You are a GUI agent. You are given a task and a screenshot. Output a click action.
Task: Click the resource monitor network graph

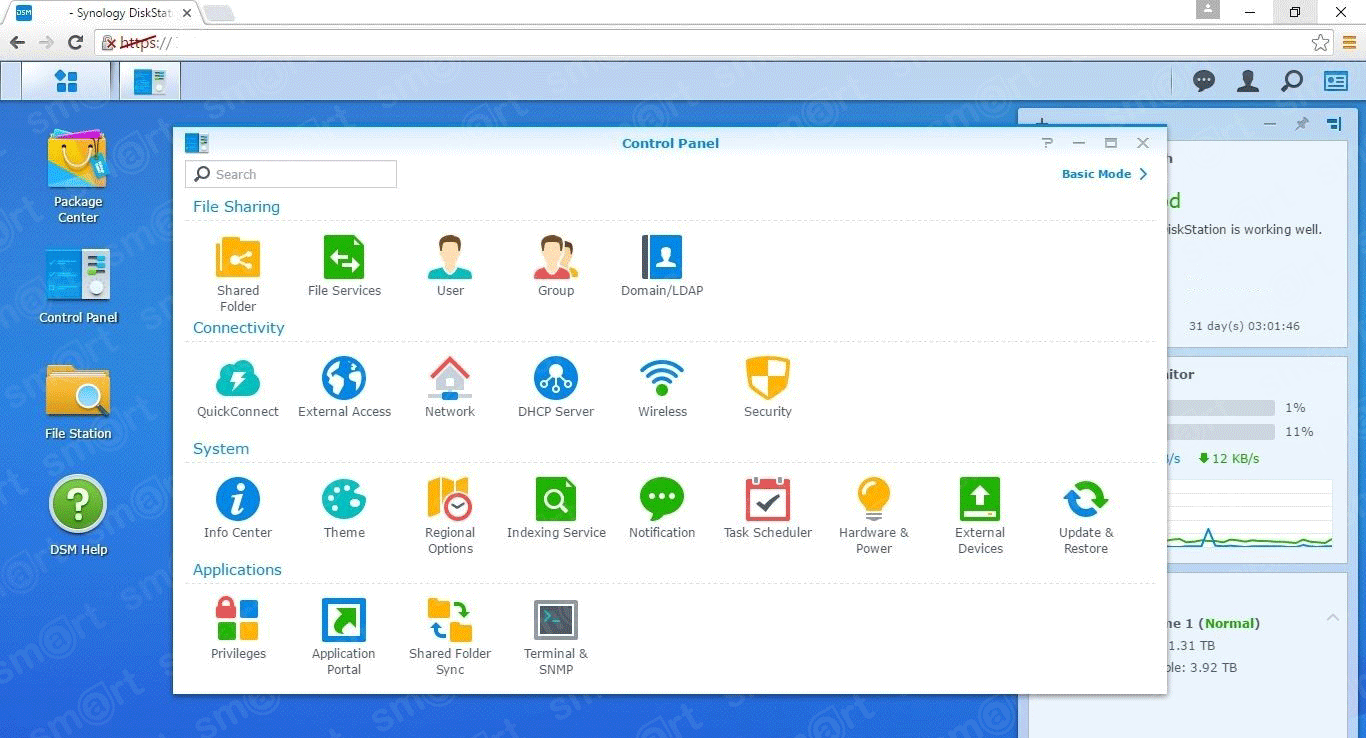[x=1250, y=513]
